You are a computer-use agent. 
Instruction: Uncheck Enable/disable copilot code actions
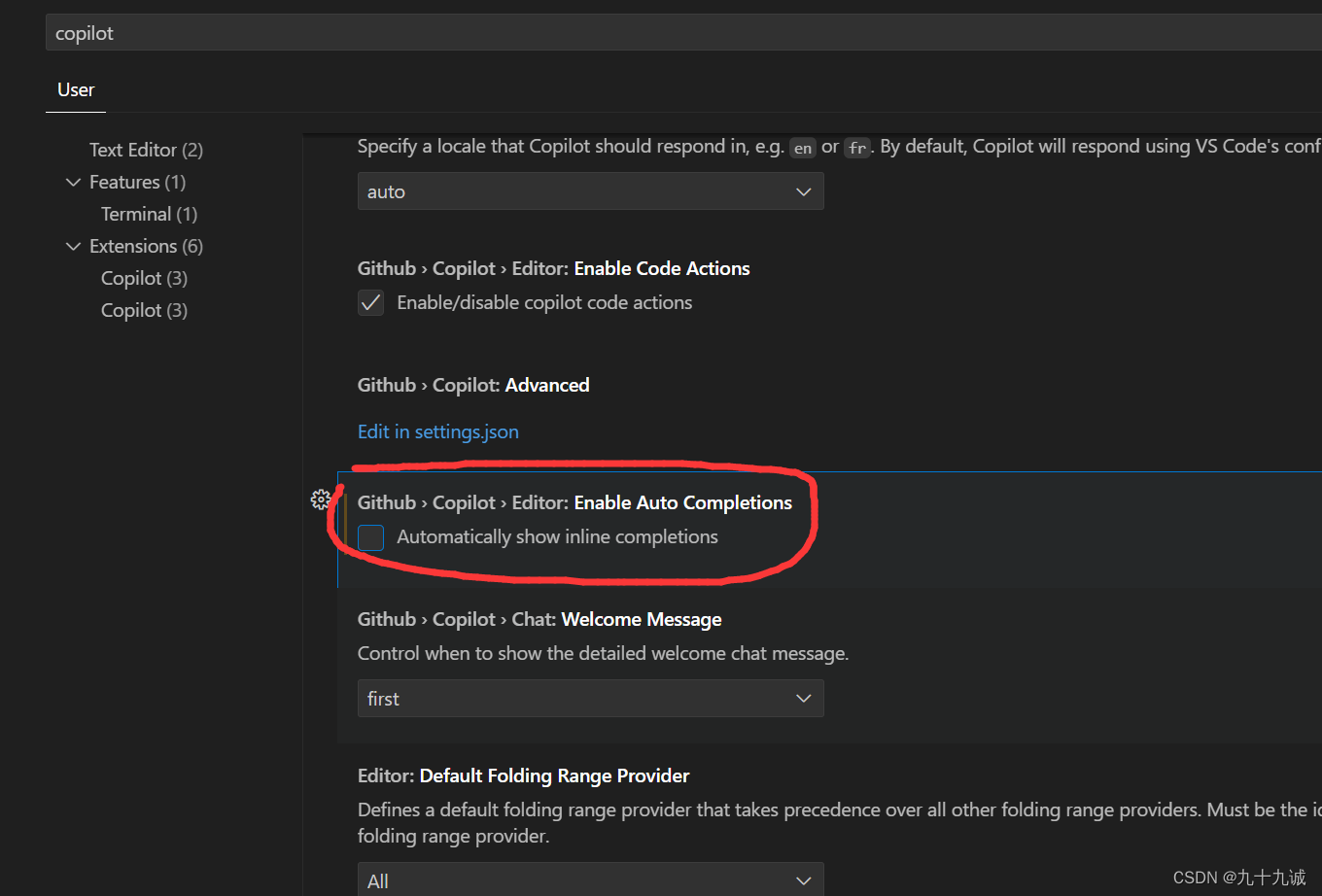click(371, 303)
